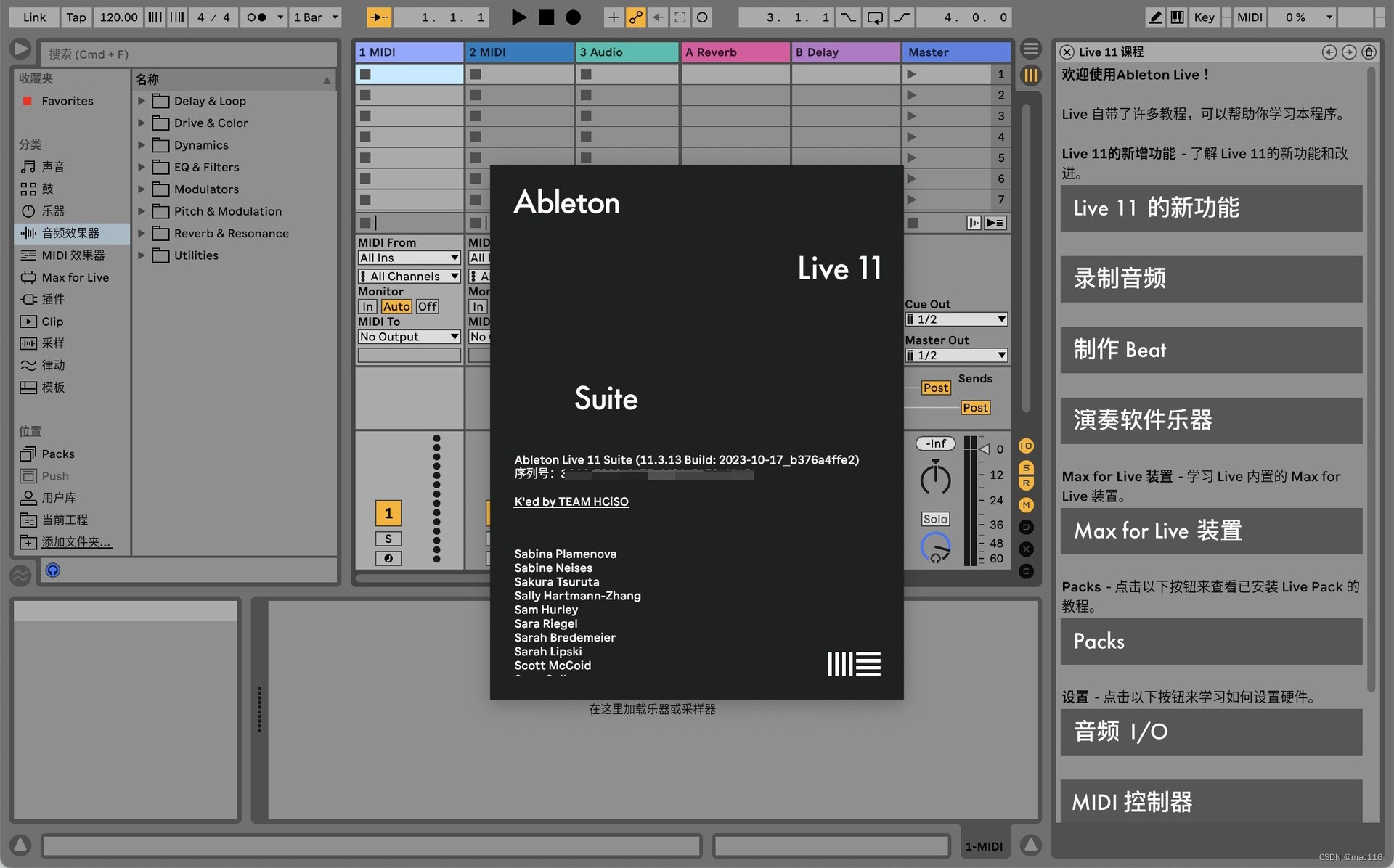Viewport: 1394px width, 868px height.
Task: Toggle the first Post send button
Action: click(936, 388)
